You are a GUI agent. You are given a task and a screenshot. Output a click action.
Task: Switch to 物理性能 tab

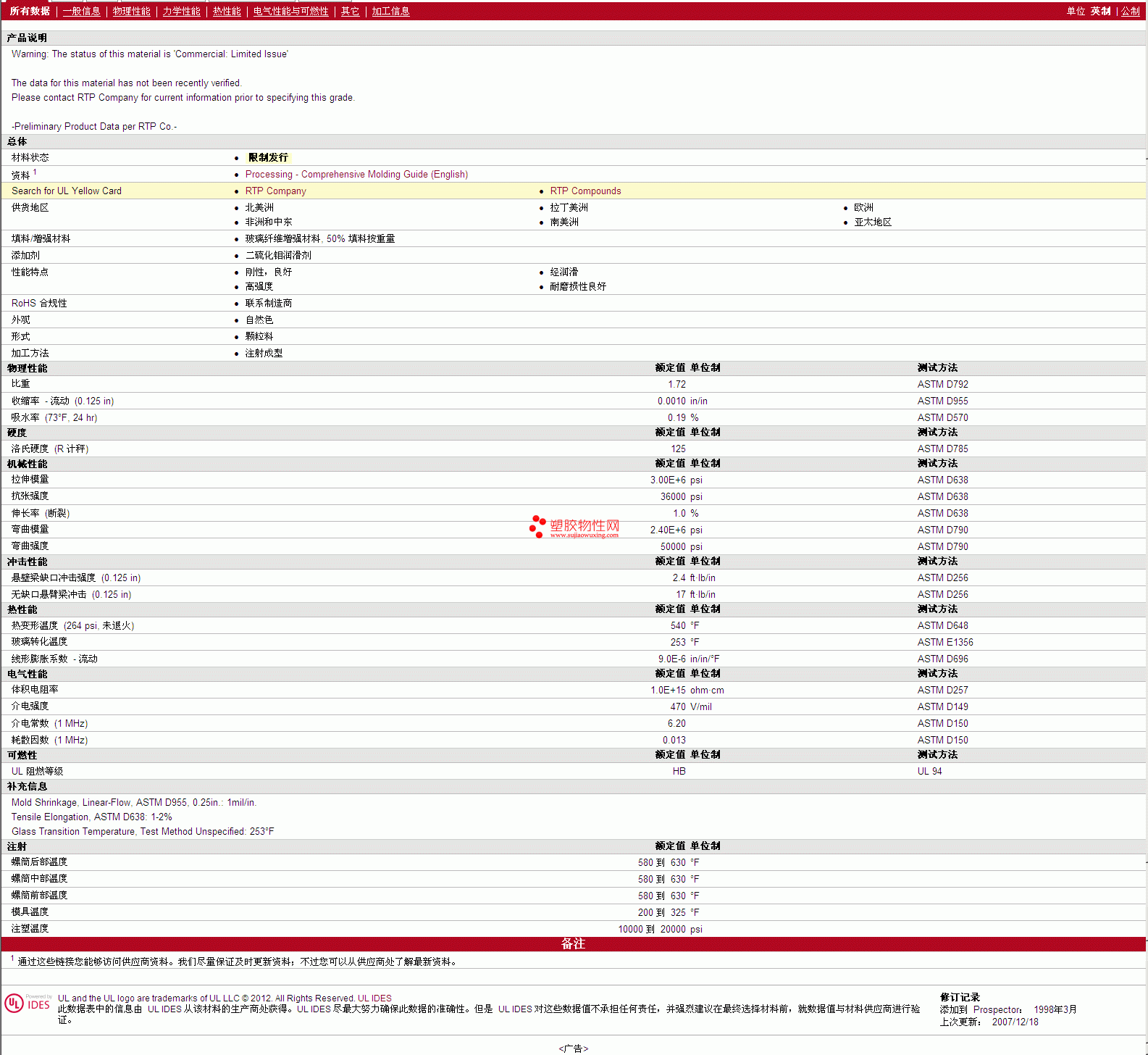point(132,11)
